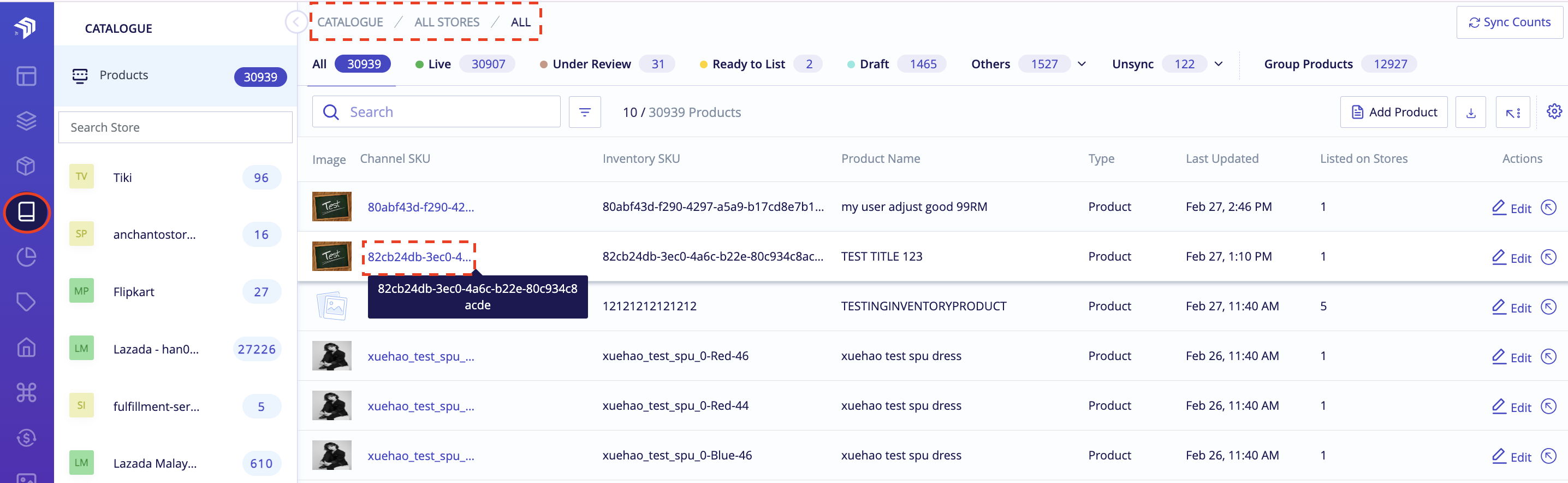Image resolution: width=1568 pixels, height=483 pixels.
Task: Select the anchantostor... store
Action: click(176, 234)
